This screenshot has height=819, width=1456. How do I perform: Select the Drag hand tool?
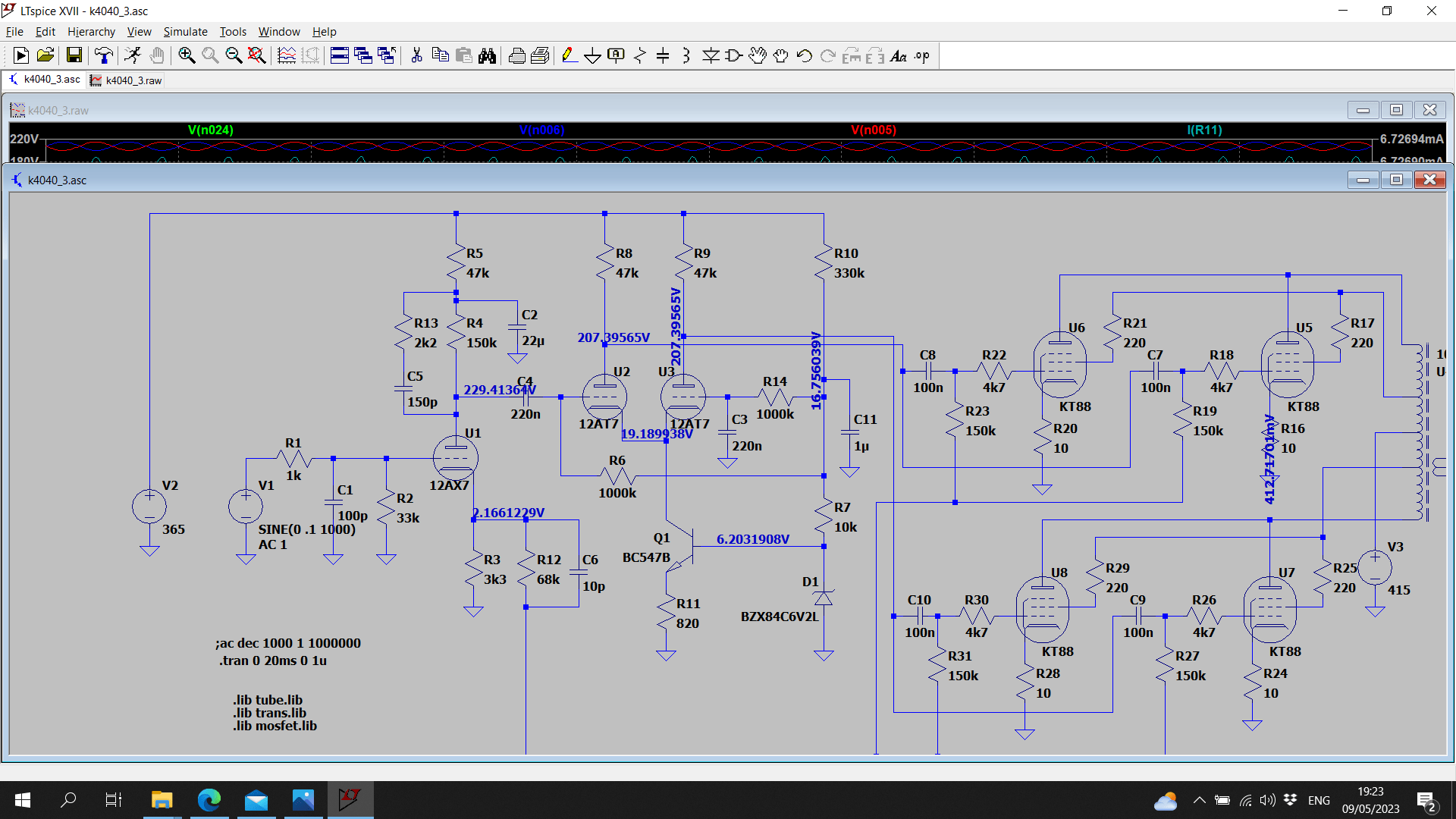[781, 55]
